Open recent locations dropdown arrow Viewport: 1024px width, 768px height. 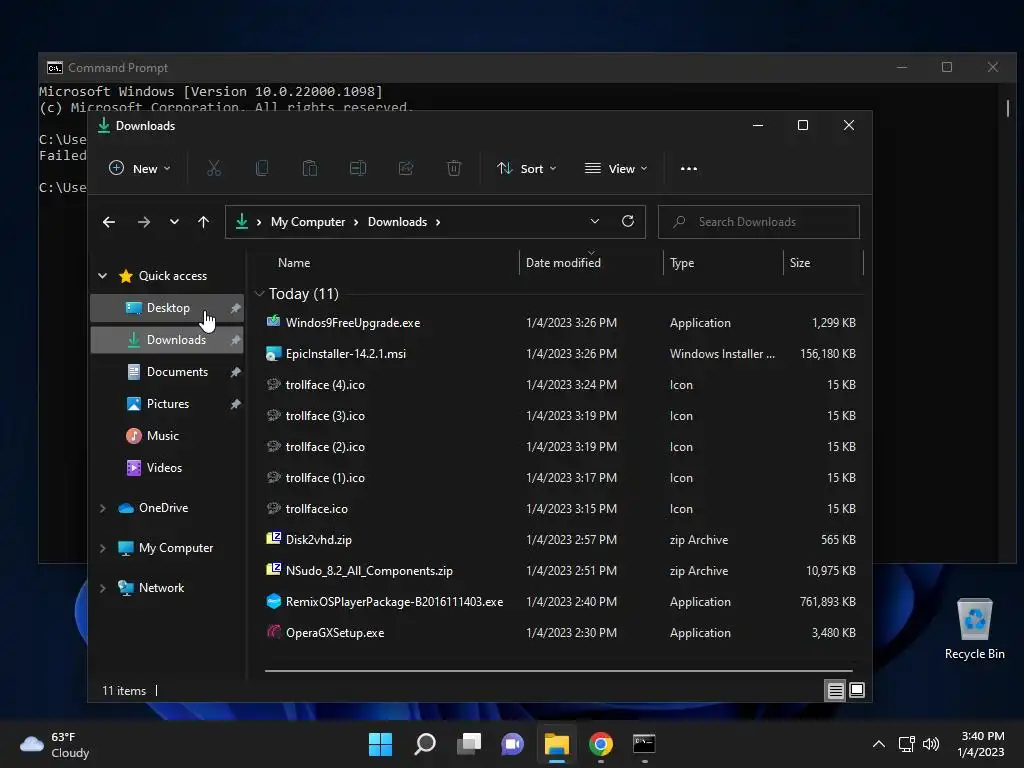[x=174, y=222]
